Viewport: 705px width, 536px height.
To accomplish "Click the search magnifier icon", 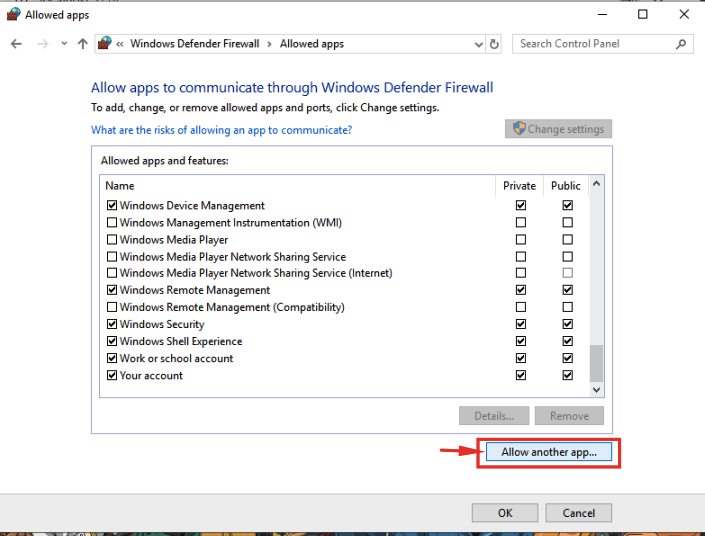I will click(x=681, y=44).
